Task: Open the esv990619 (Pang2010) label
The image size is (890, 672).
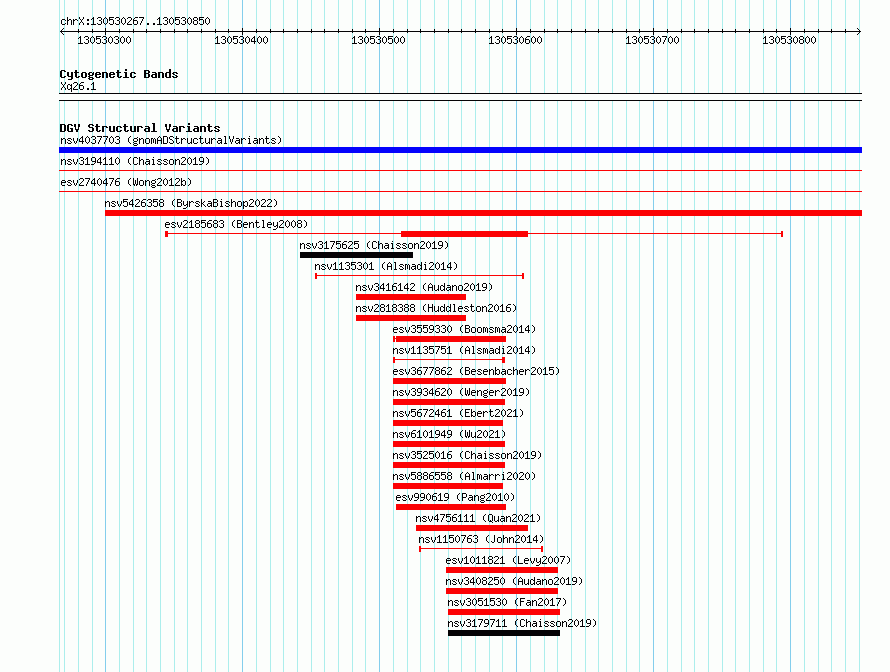Action: point(455,497)
